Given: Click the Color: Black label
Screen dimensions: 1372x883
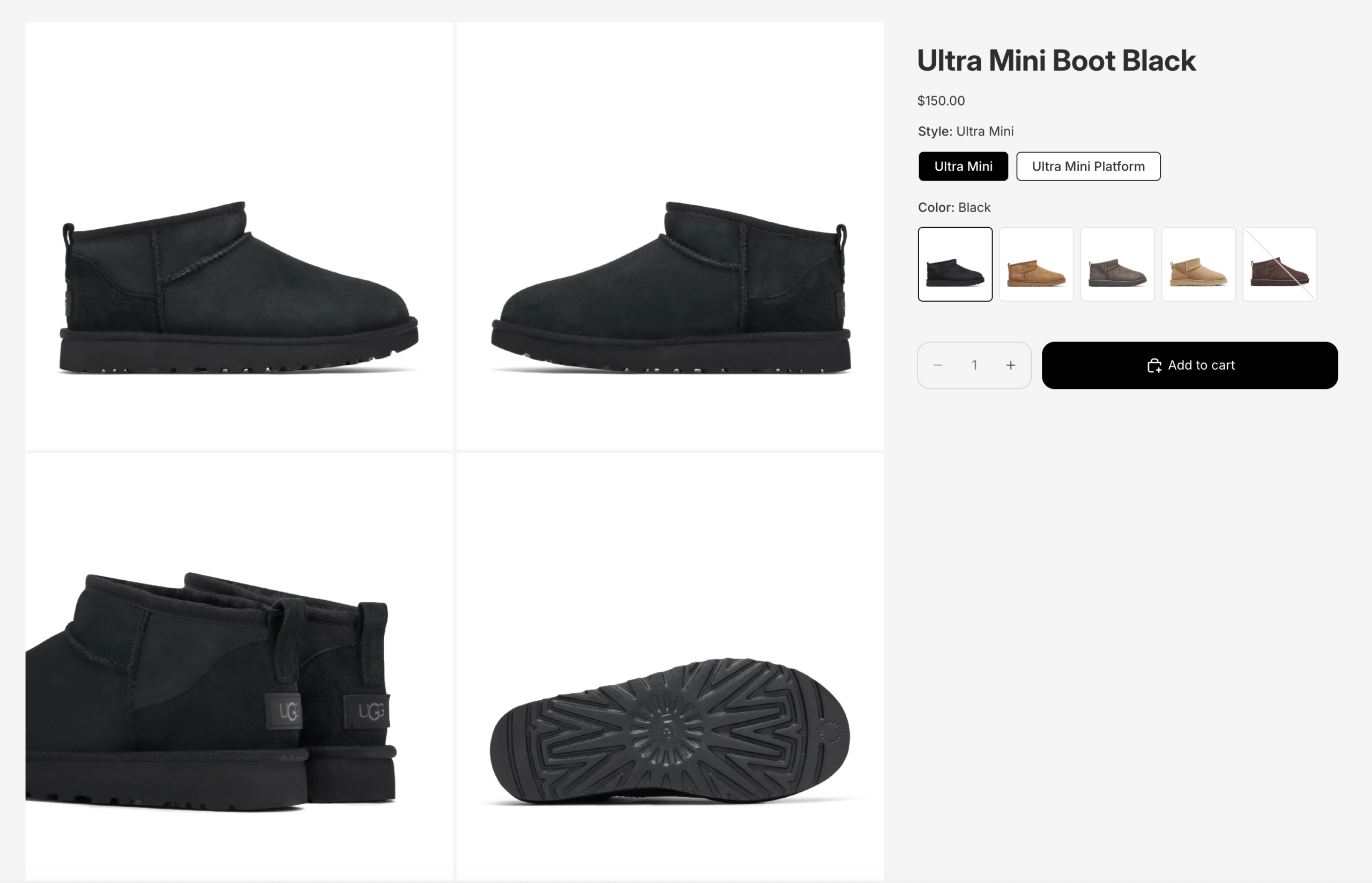Looking at the screenshot, I should coord(953,207).
